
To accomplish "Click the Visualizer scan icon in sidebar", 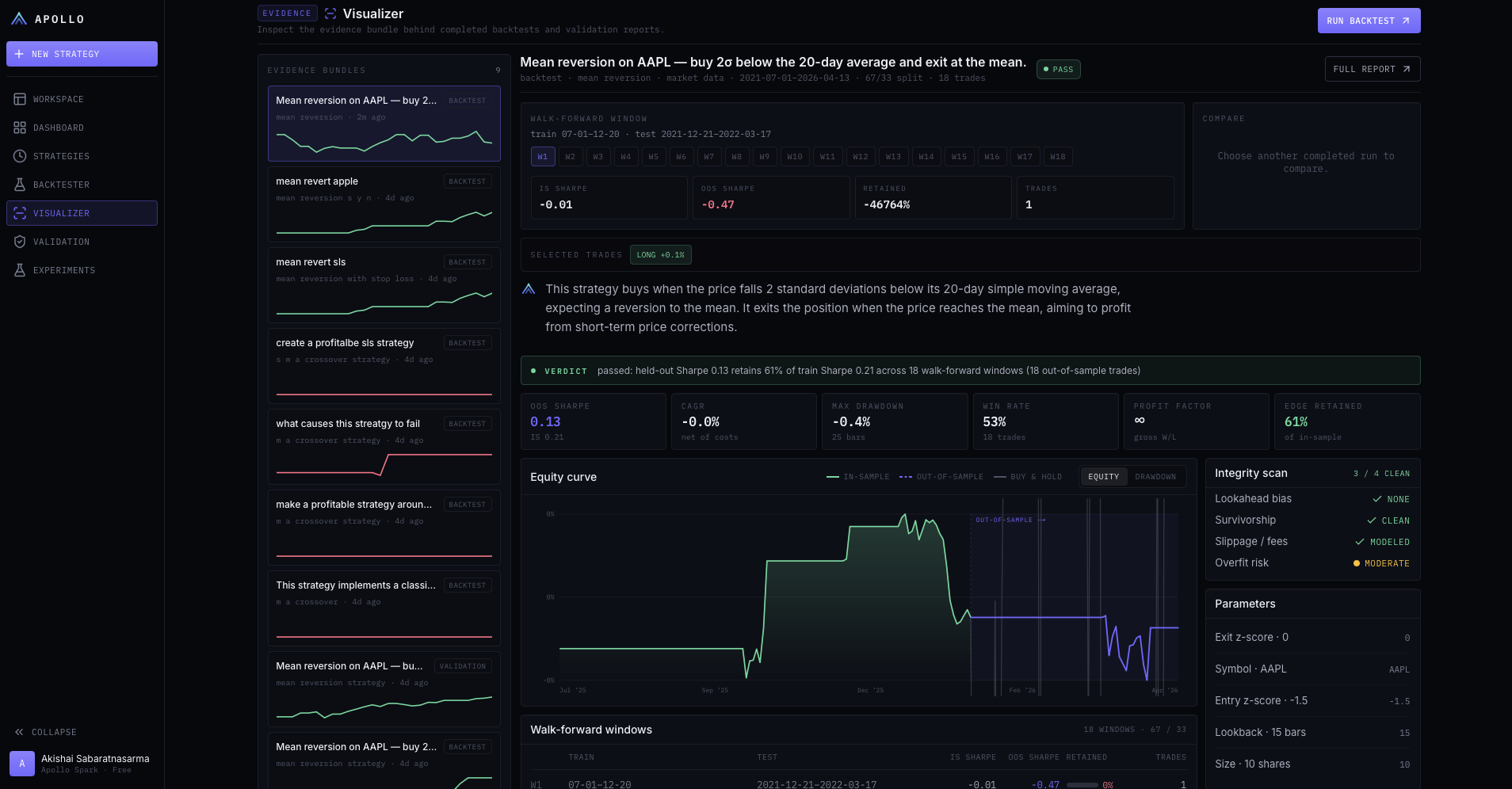I will pos(20,213).
